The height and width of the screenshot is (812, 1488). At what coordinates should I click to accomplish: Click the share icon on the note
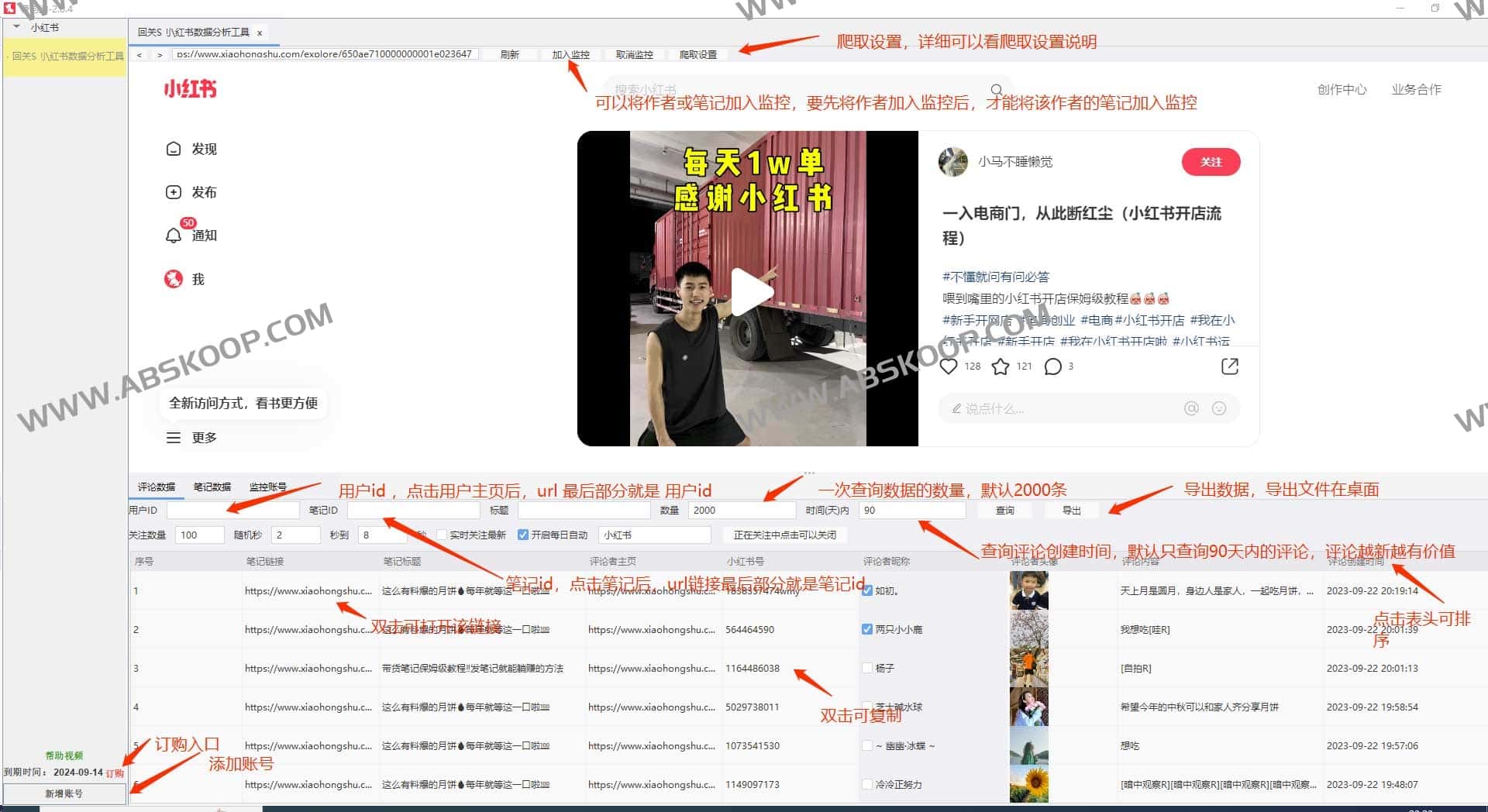click(x=1230, y=366)
